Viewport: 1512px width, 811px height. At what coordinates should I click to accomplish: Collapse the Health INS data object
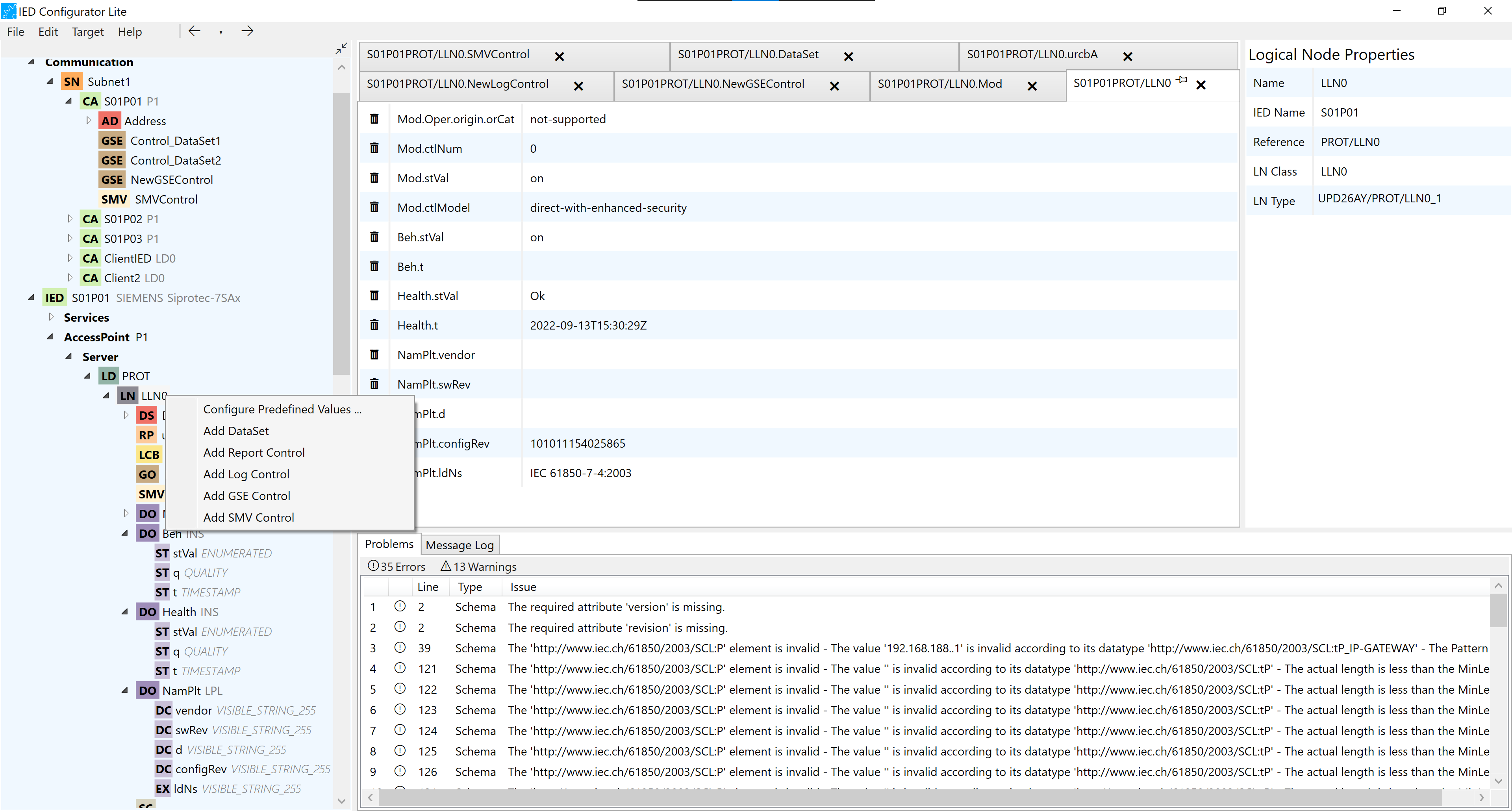[x=125, y=611]
